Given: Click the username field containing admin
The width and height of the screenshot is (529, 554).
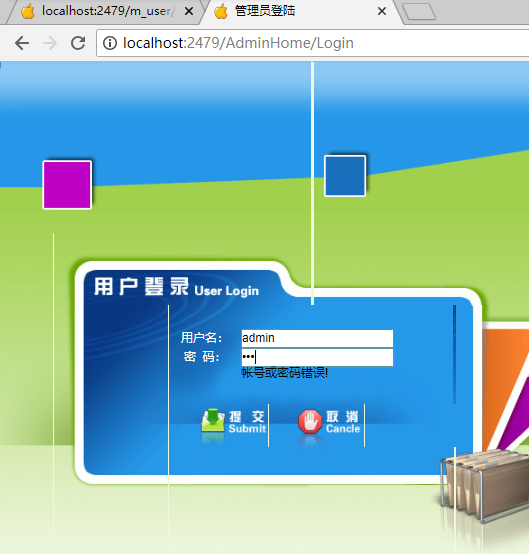Looking at the screenshot, I should coord(317,338).
